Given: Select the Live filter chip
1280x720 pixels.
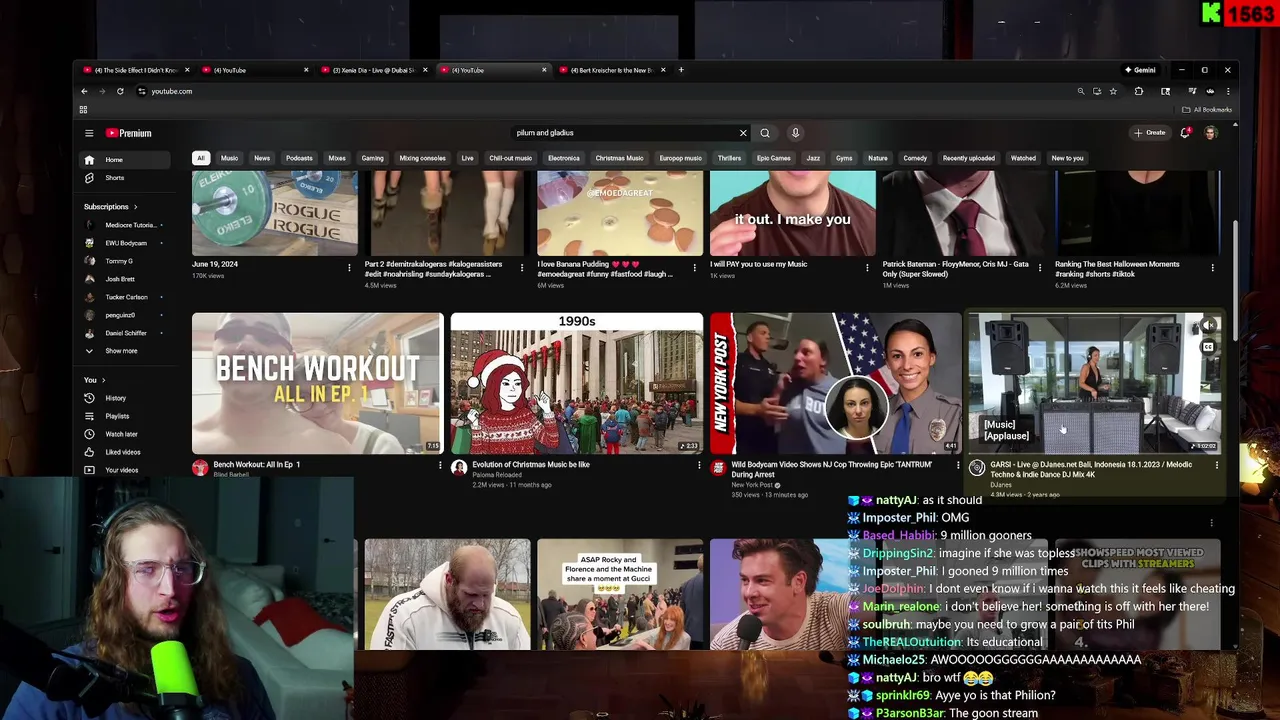Looking at the screenshot, I should (x=467, y=158).
